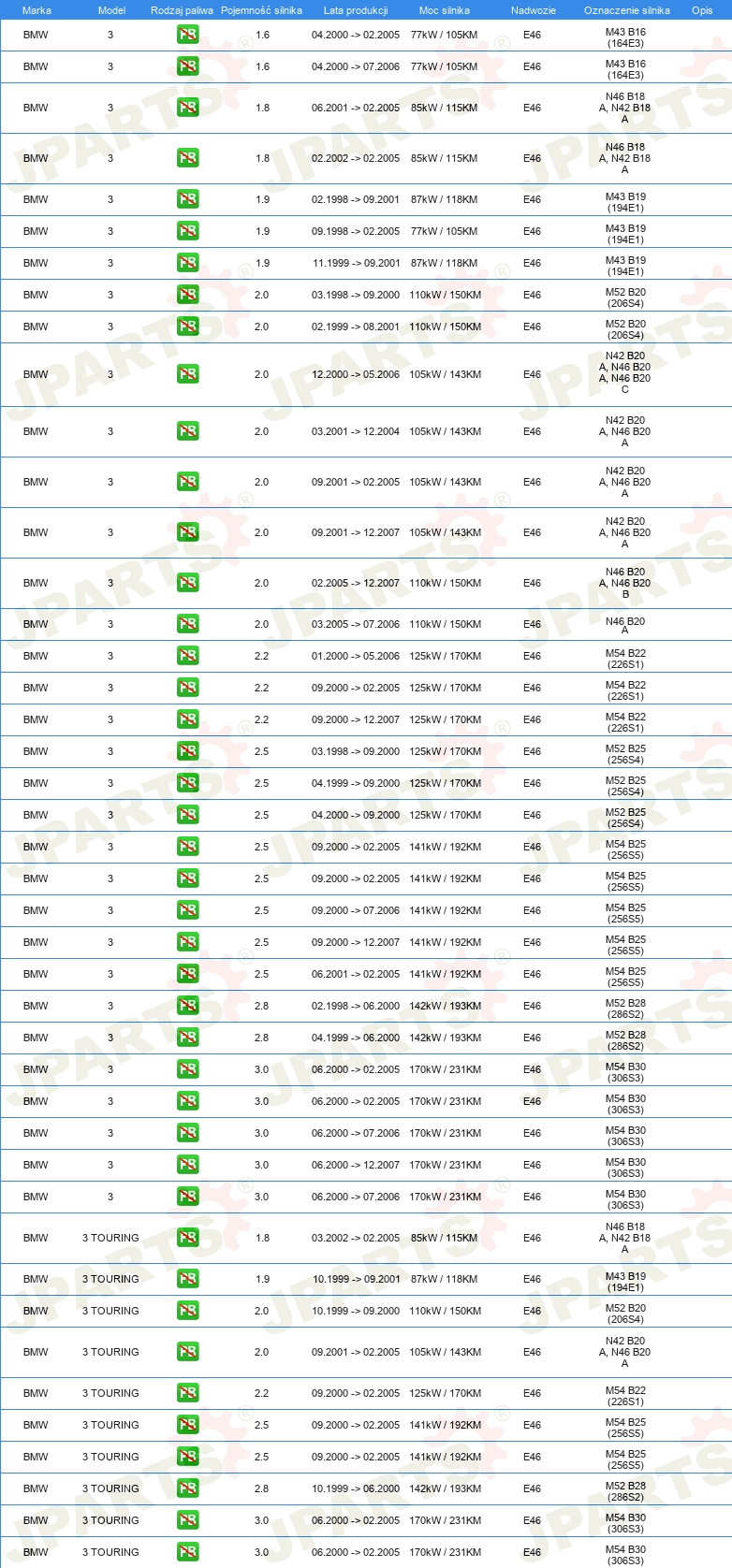Click petrol icon in row dated 02.2002 -> 02.2005

[187, 158]
